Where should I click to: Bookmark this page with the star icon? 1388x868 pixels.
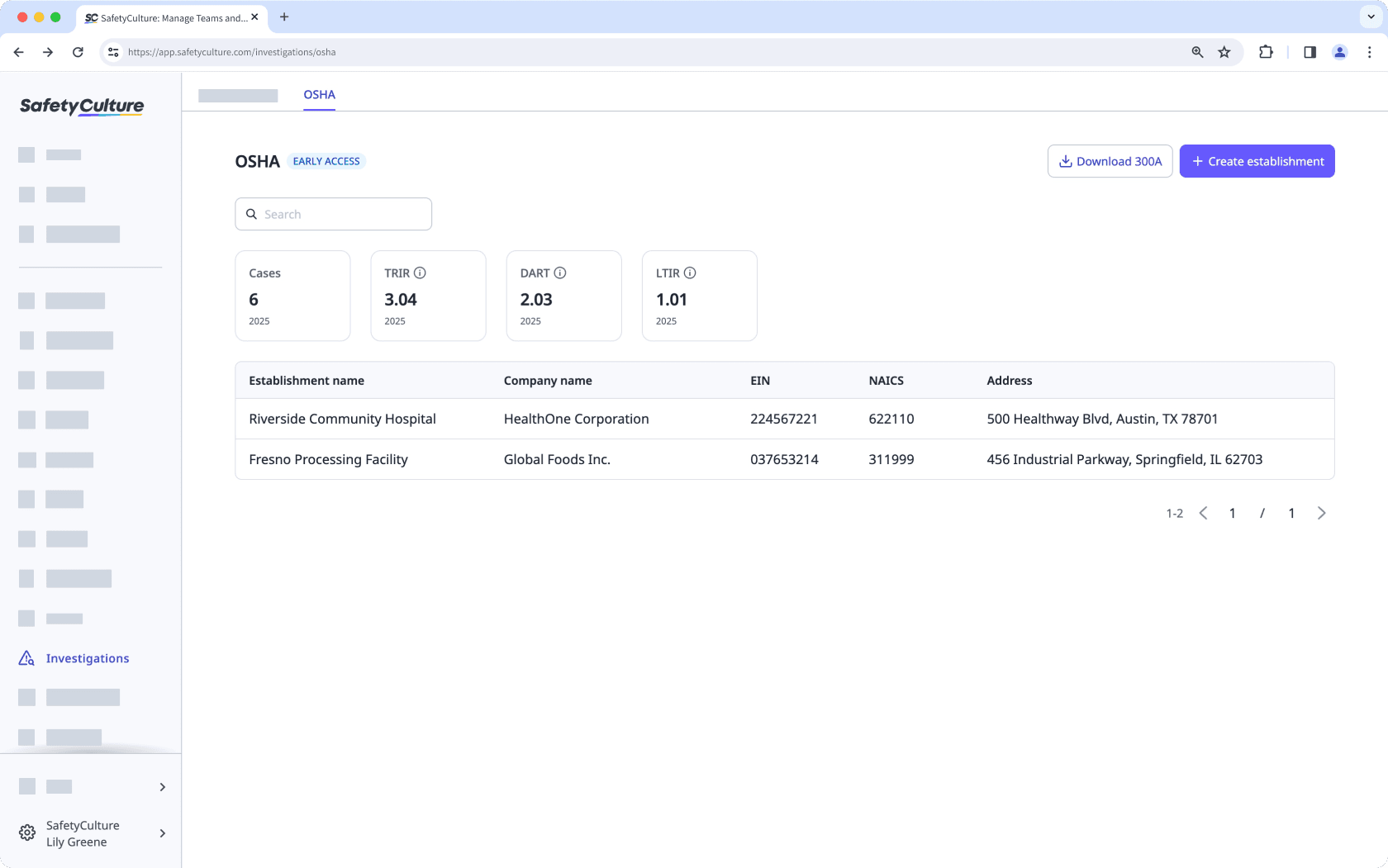1224,52
